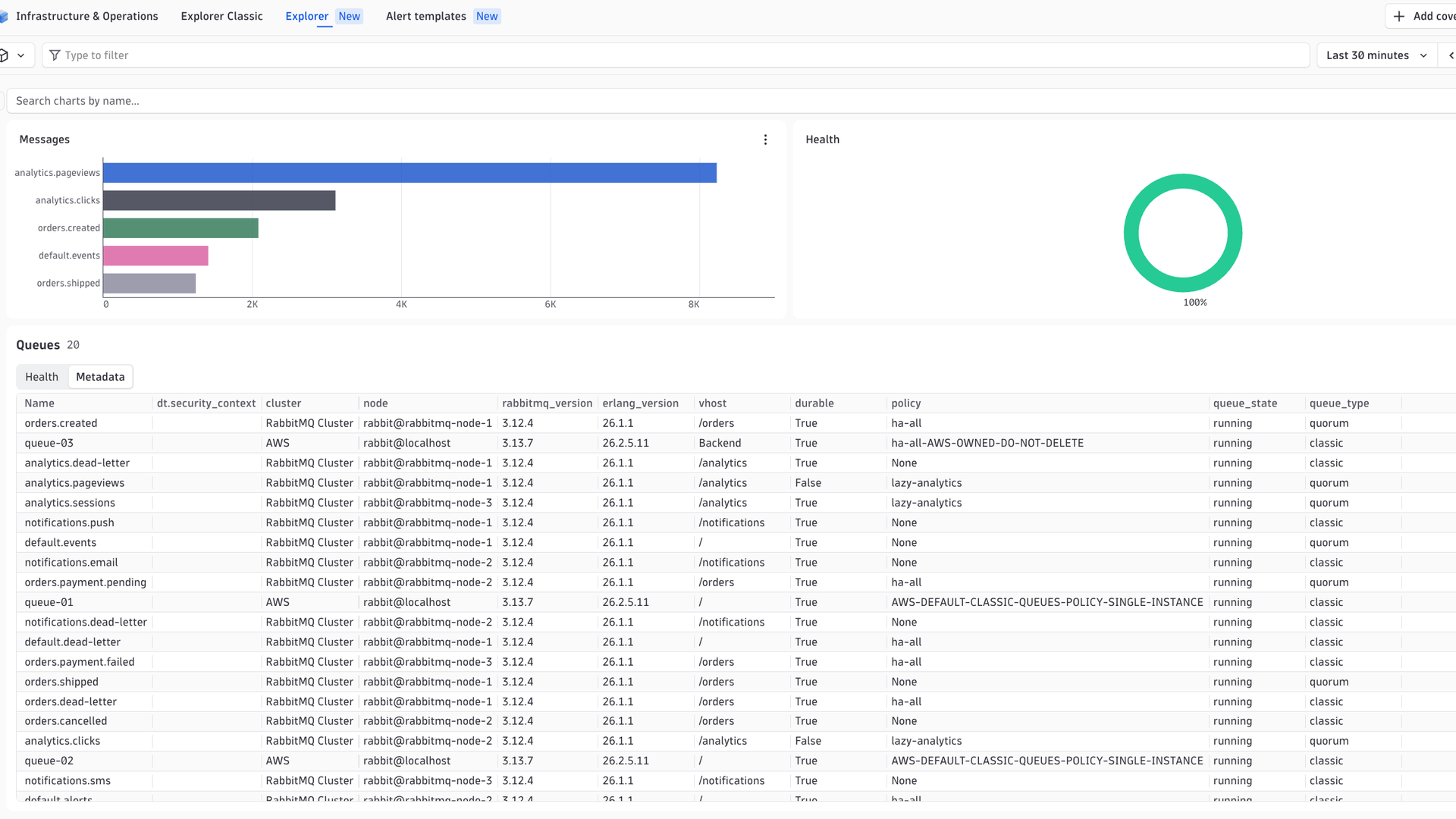Click the 100% label under Health donut
The width and height of the screenshot is (1456, 819).
coord(1194,303)
